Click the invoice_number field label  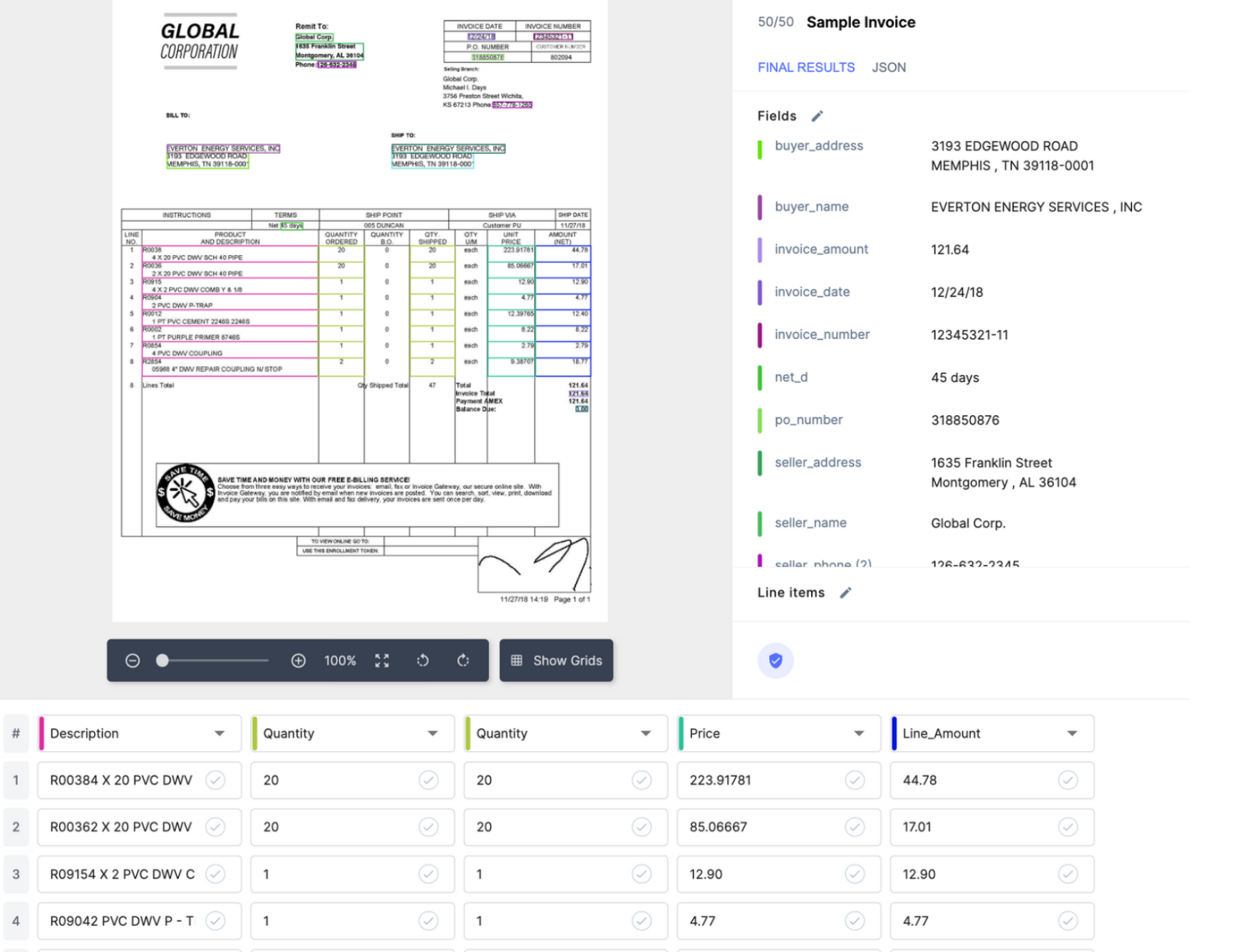[x=822, y=335]
